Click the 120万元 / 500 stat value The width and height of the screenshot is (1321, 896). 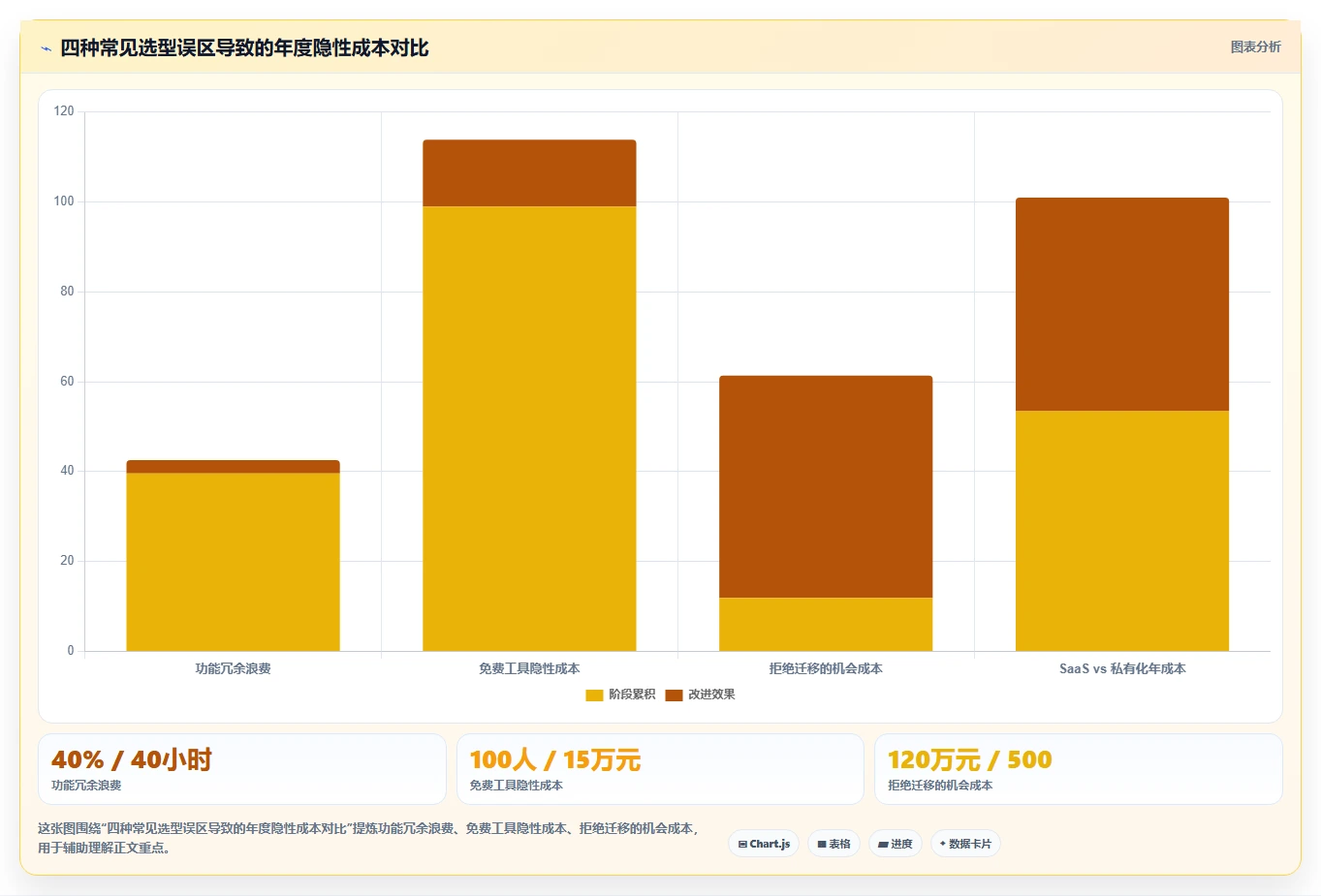tap(970, 759)
